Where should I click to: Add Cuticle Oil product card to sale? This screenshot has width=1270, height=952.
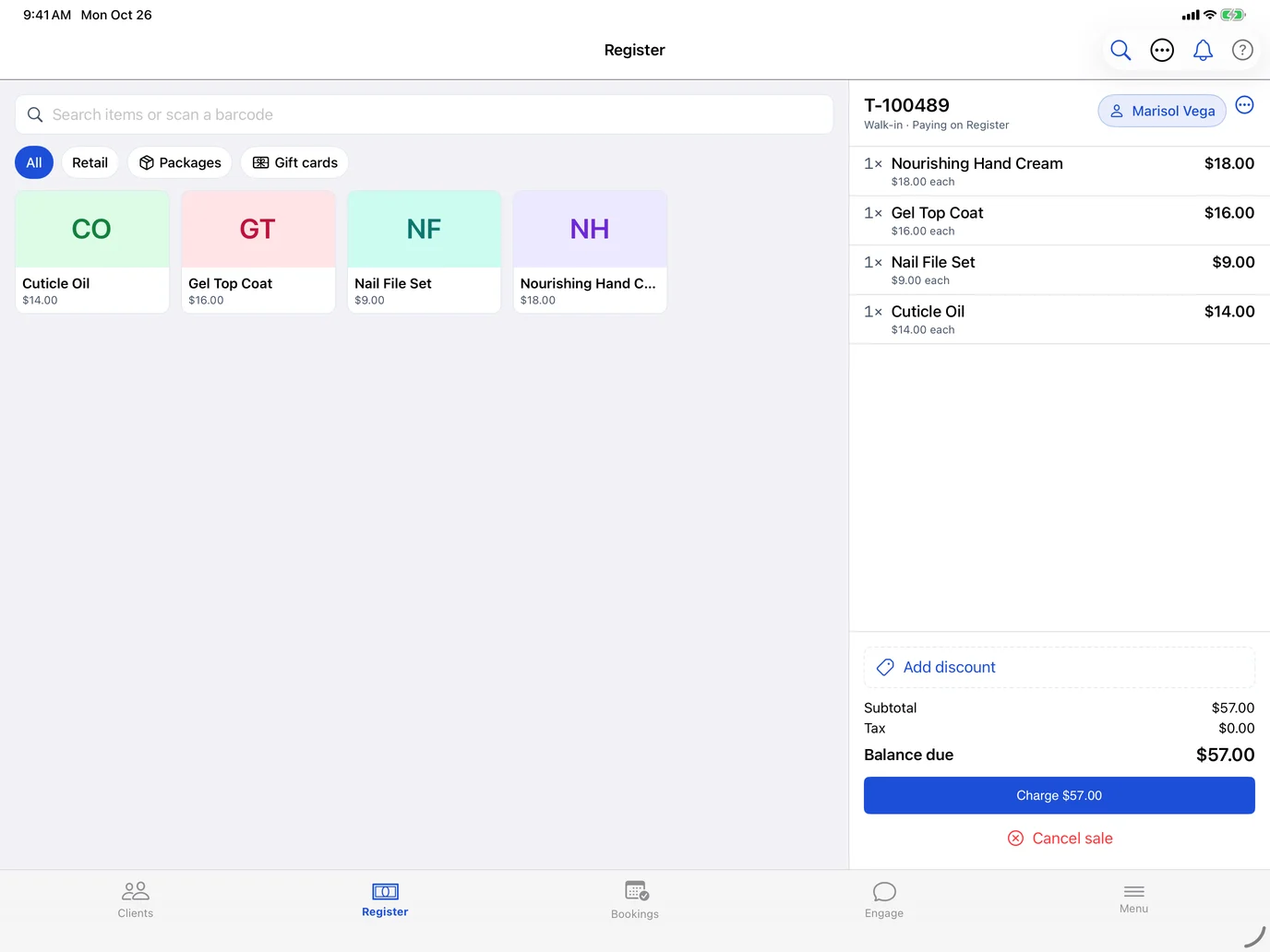[x=92, y=252]
